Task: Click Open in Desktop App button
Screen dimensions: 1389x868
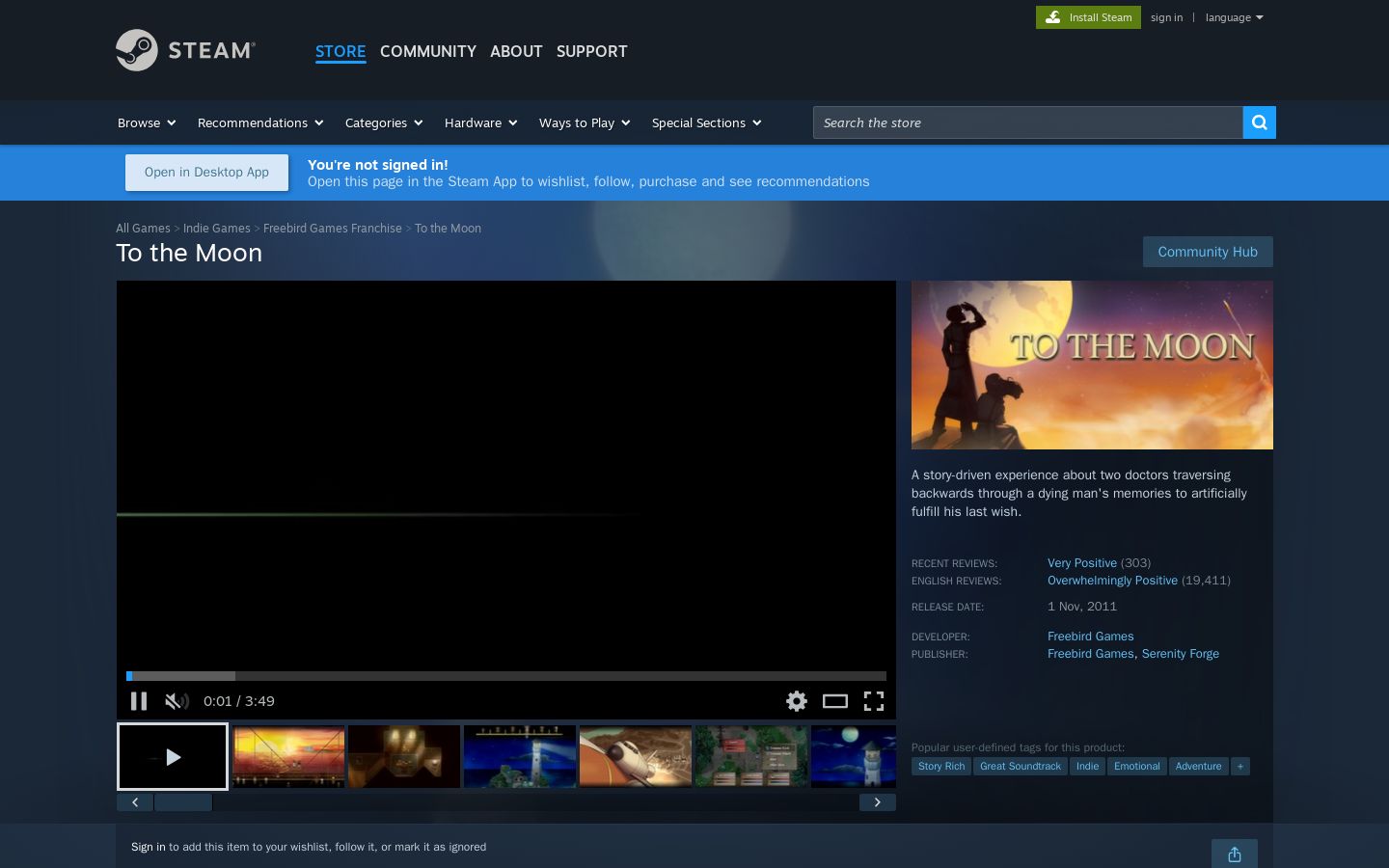Action: [x=206, y=173]
